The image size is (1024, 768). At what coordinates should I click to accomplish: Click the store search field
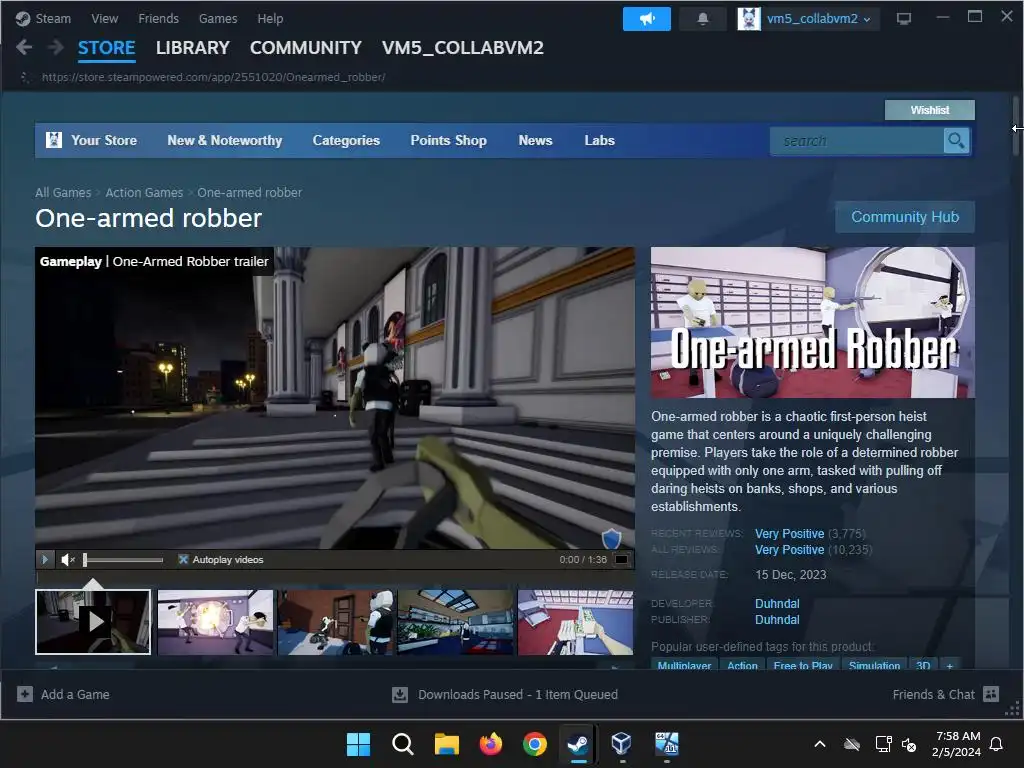pyautogui.click(x=857, y=140)
